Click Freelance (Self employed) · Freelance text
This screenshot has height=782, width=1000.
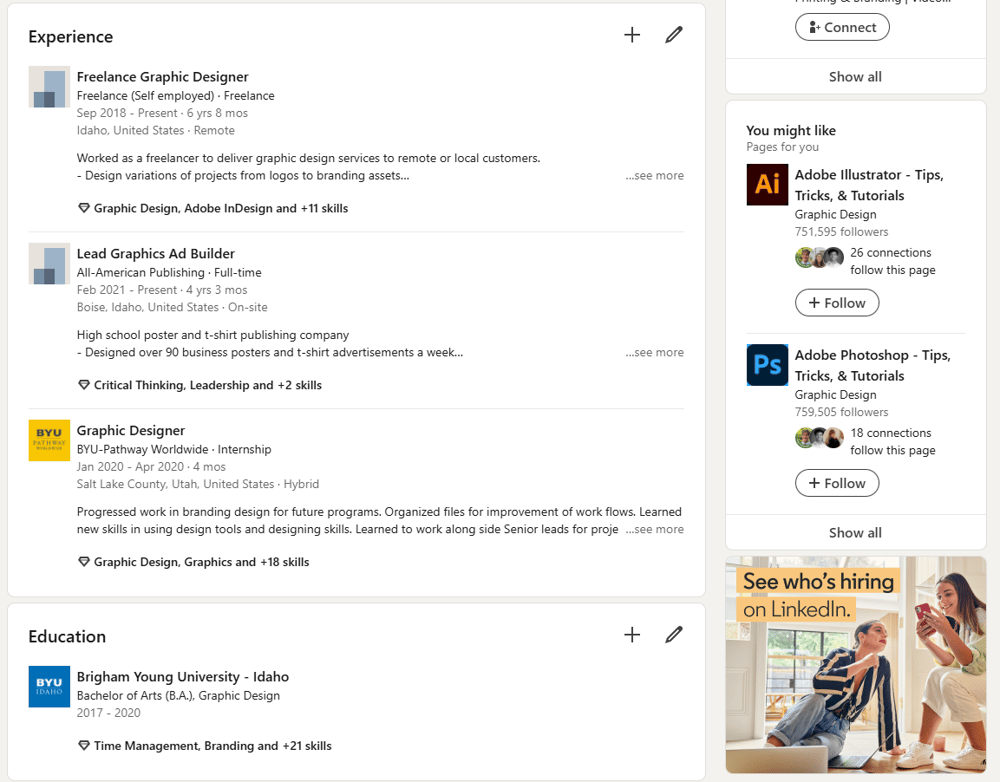[x=175, y=96]
